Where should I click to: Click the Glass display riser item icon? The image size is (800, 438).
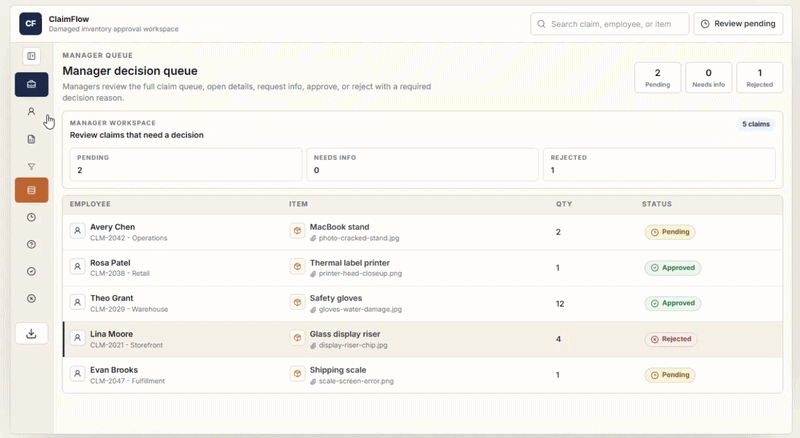tap(297, 337)
